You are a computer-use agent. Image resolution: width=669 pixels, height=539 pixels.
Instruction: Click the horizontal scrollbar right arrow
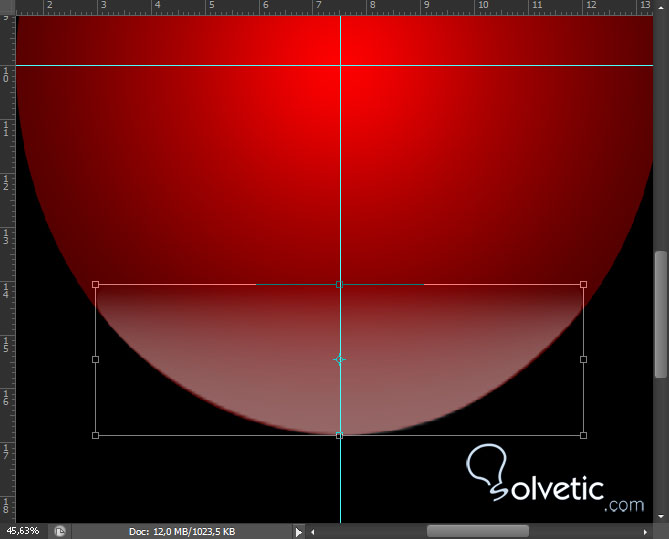pyautogui.click(x=645, y=532)
